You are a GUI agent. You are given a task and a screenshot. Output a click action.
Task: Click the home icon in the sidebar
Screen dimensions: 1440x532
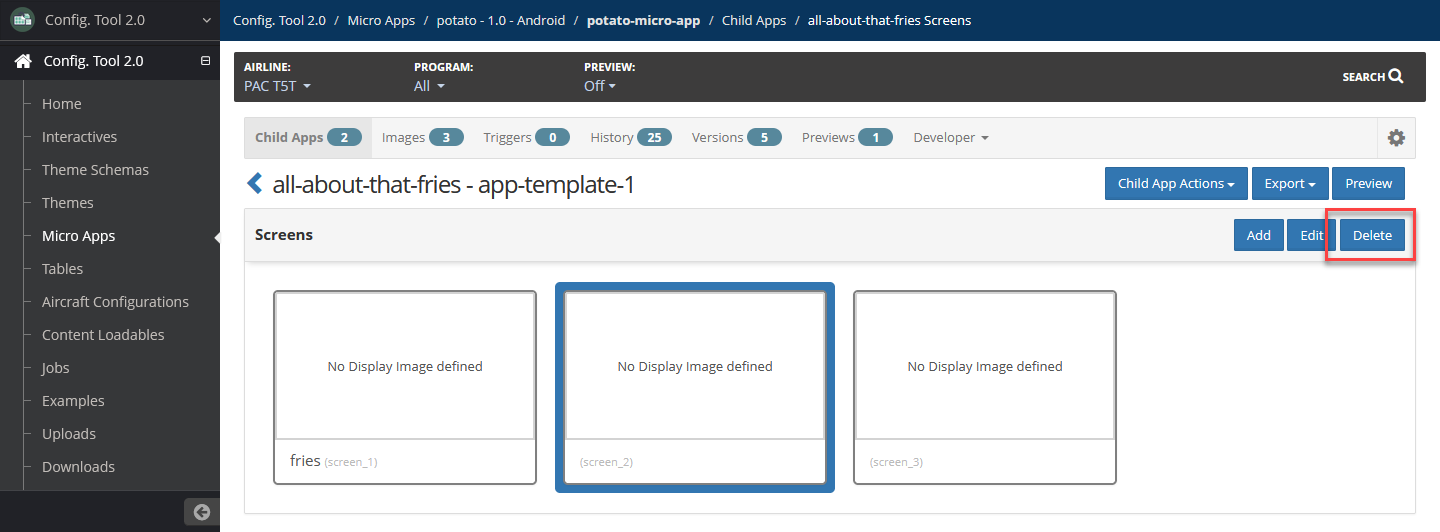[23, 61]
